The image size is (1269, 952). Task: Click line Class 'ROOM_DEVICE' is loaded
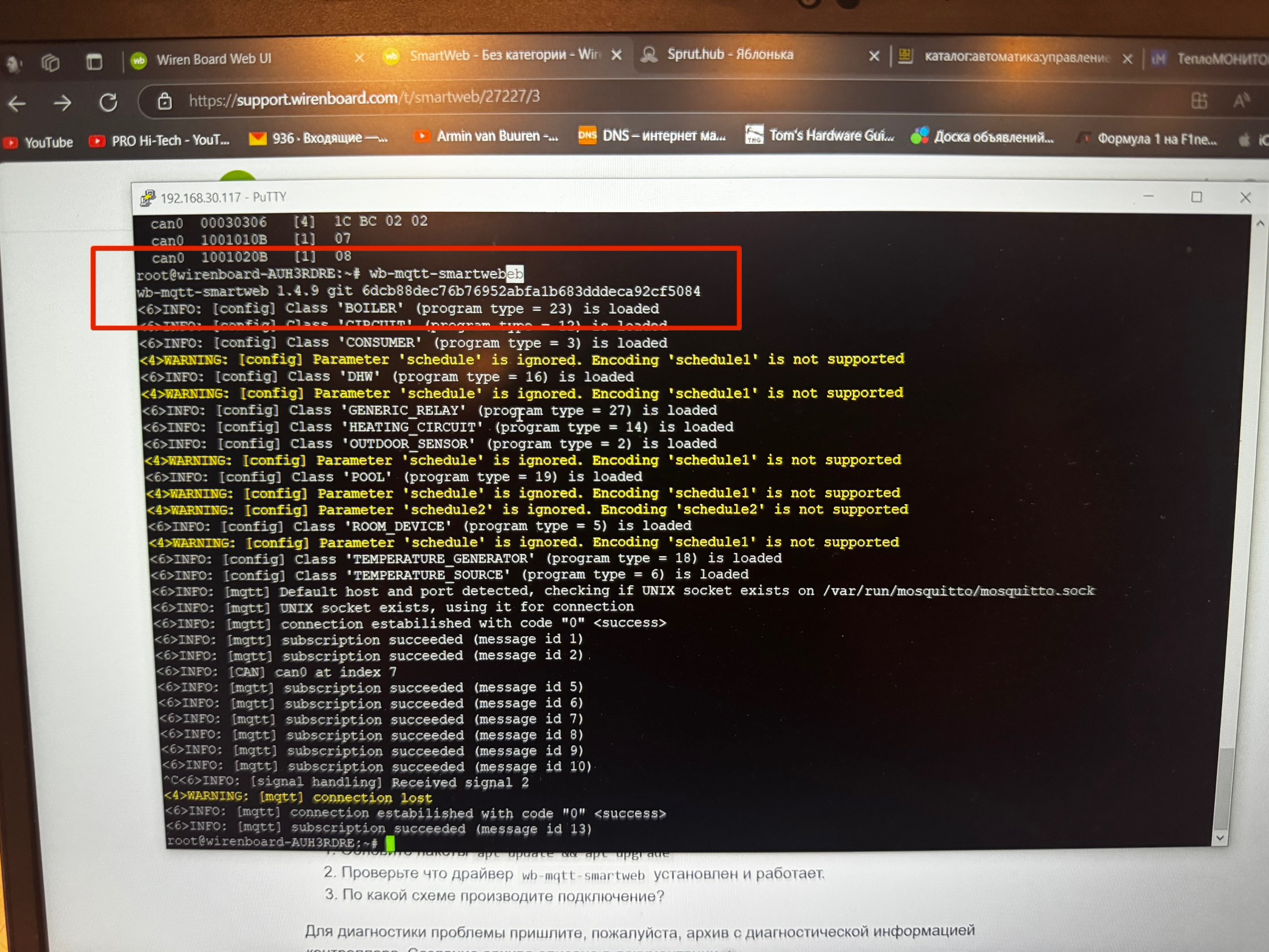coord(420,526)
